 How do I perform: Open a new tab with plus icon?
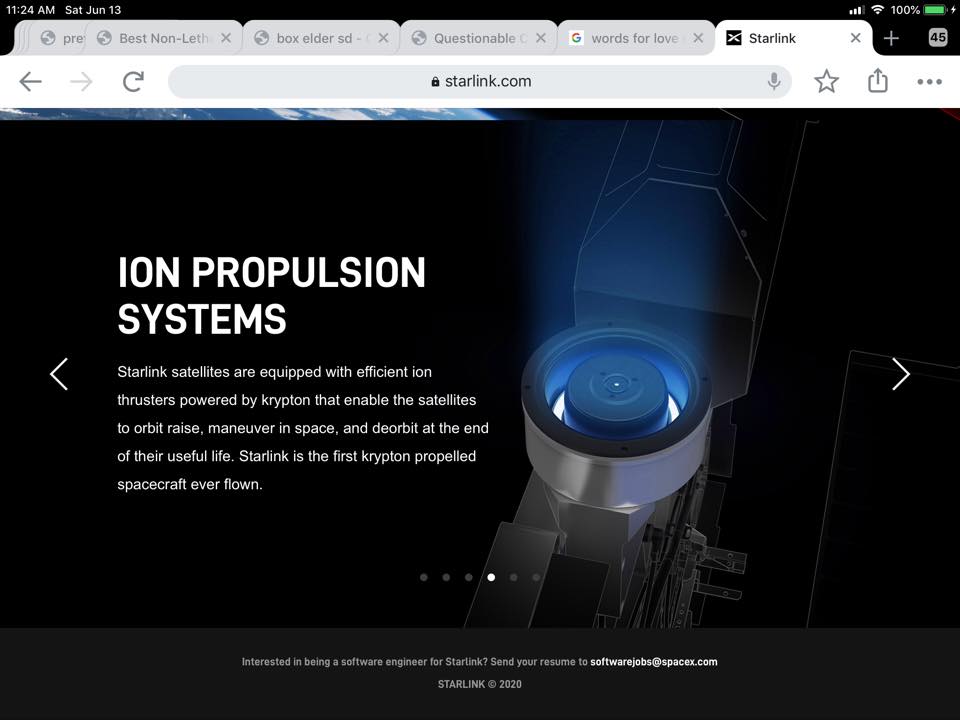point(891,38)
